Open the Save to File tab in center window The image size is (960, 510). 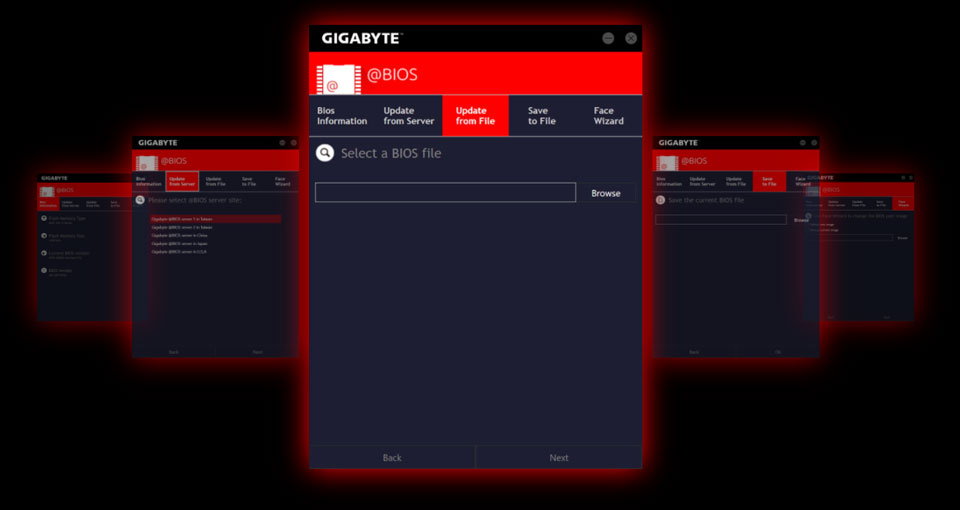541,116
